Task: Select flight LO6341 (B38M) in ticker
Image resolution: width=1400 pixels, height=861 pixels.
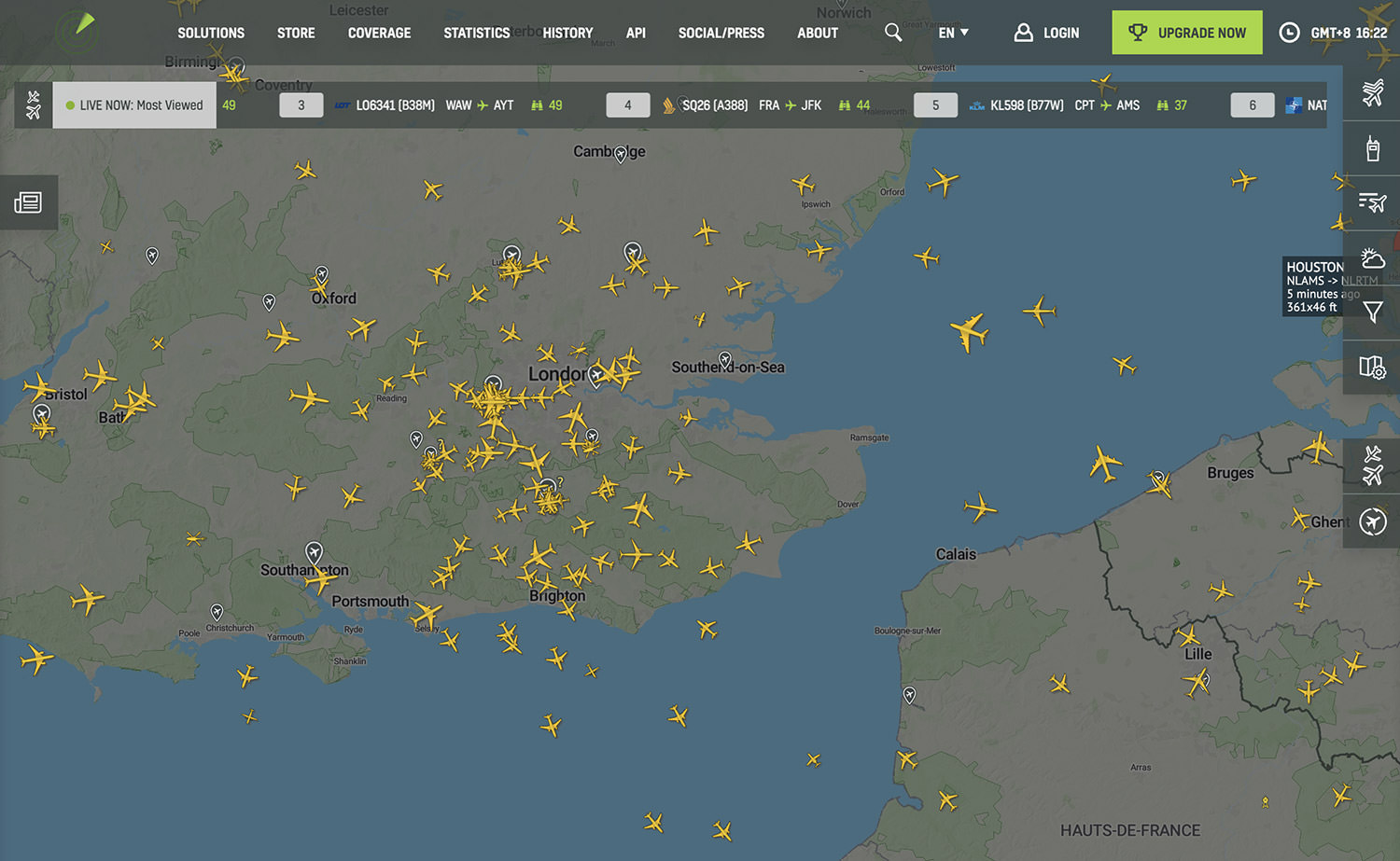Action: 395,105
